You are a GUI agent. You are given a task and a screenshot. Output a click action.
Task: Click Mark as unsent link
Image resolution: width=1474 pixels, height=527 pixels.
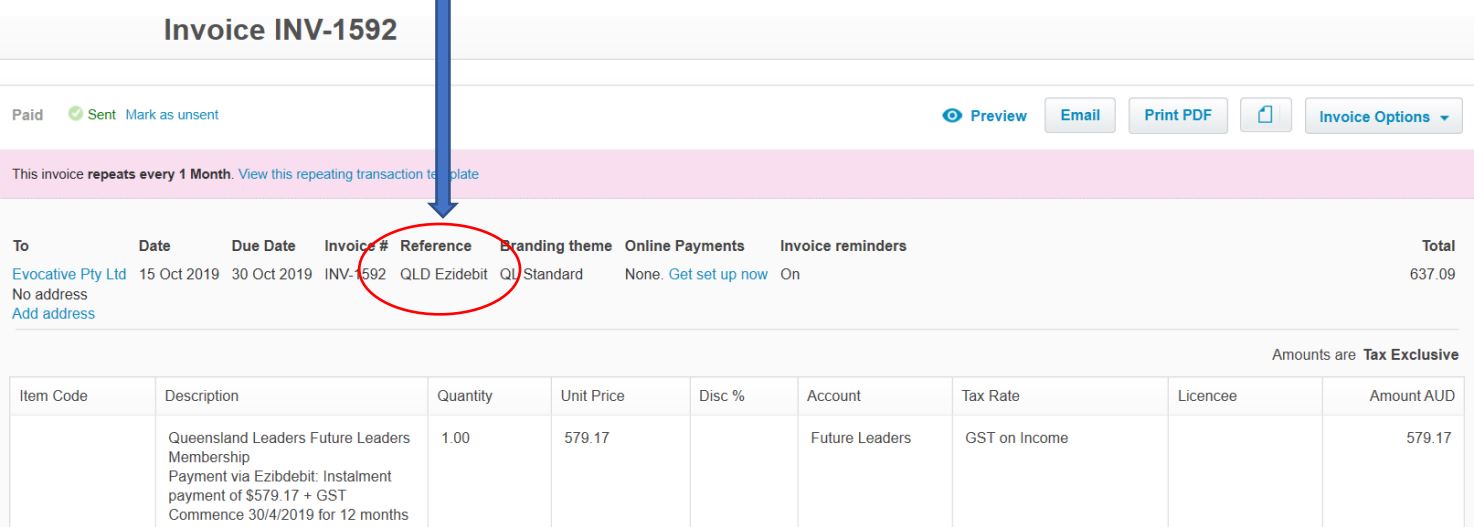(172, 115)
